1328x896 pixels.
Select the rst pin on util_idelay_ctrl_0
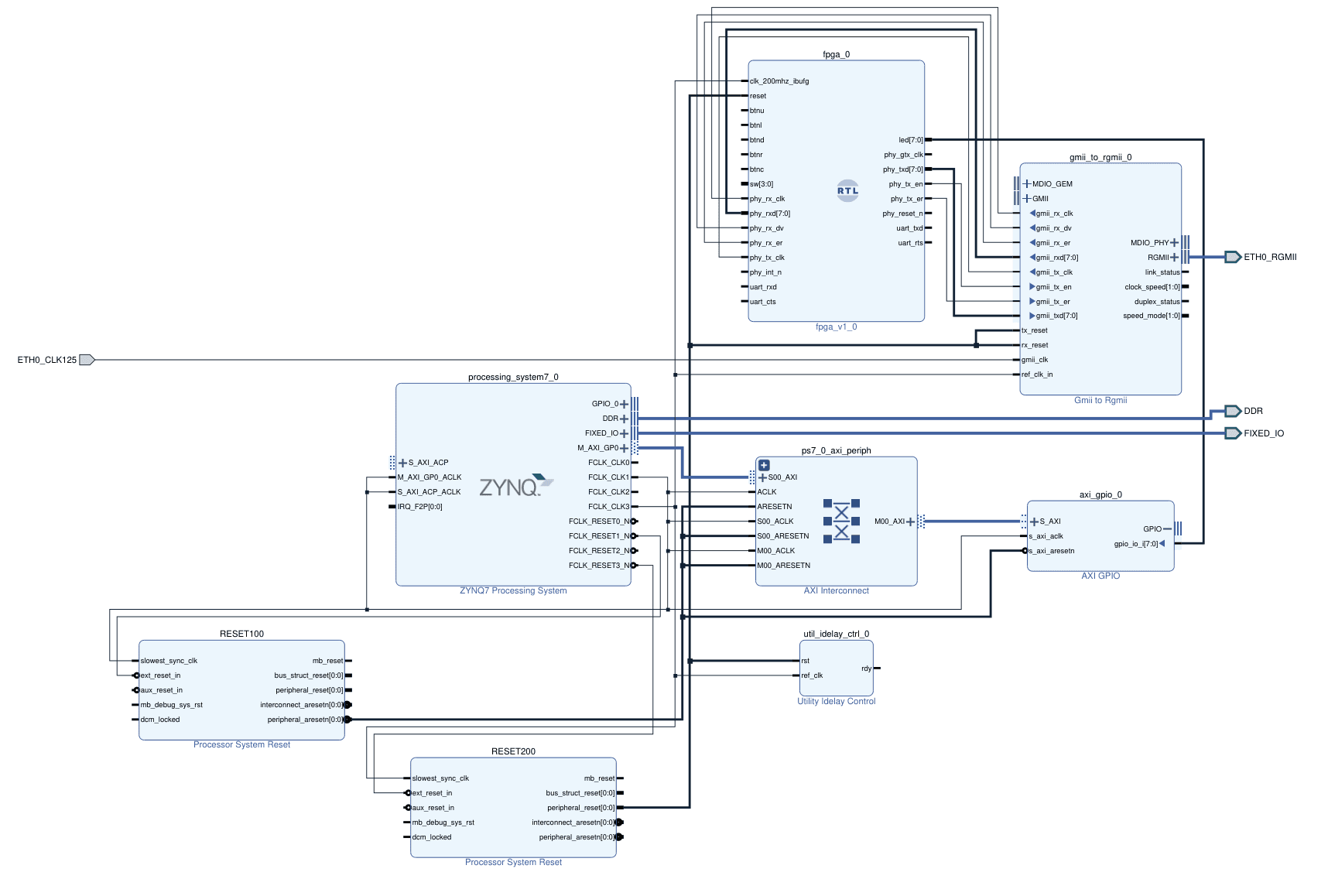tap(805, 661)
